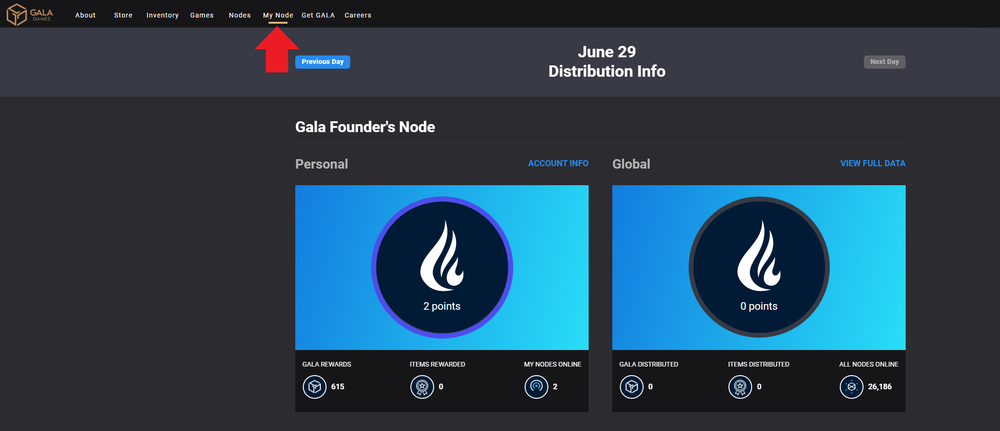Click the 615 GALA rewards value
Viewport: 1000px width, 431px height.
tap(338, 386)
